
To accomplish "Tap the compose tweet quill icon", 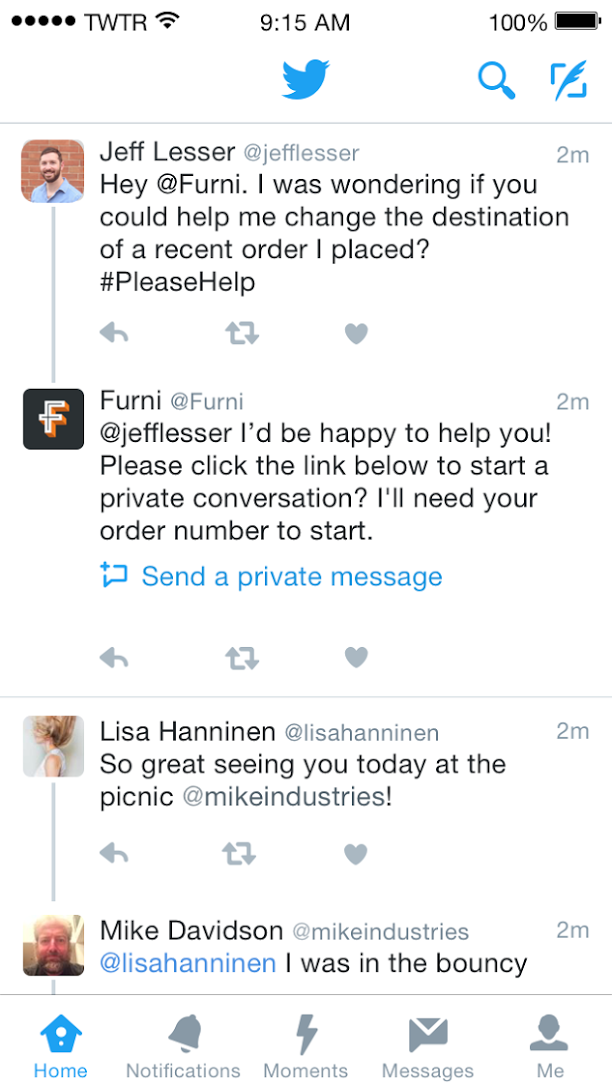I will [569, 80].
